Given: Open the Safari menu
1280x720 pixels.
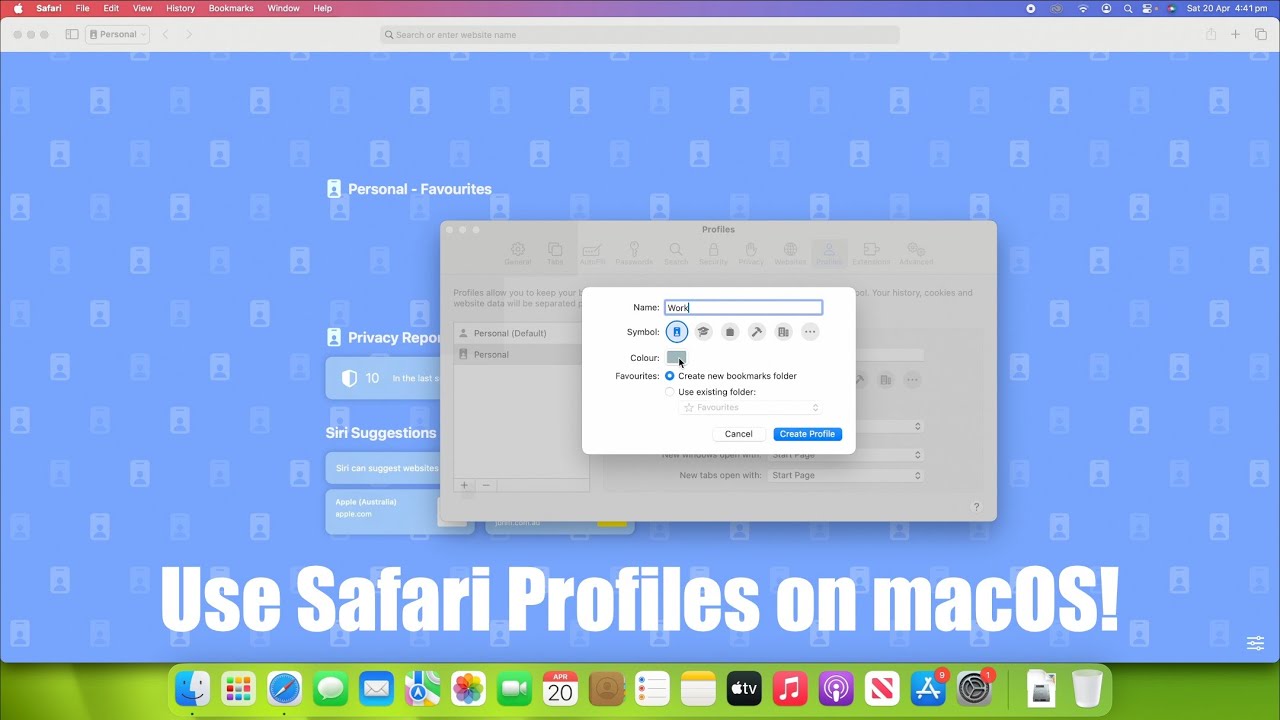Looking at the screenshot, I should tap(49, 8).
